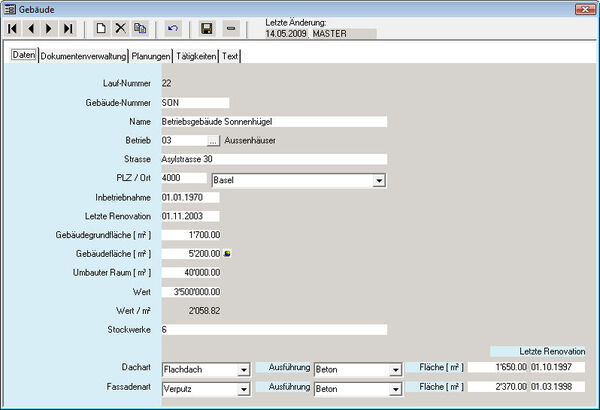This screenshot has width=600, height=410.
Task: Go to the previous record
Action: point(31,29)
